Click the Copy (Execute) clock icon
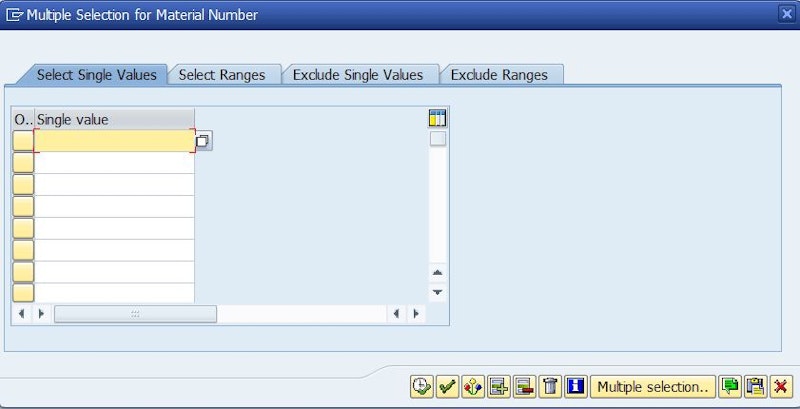 (x=421, y=386)
